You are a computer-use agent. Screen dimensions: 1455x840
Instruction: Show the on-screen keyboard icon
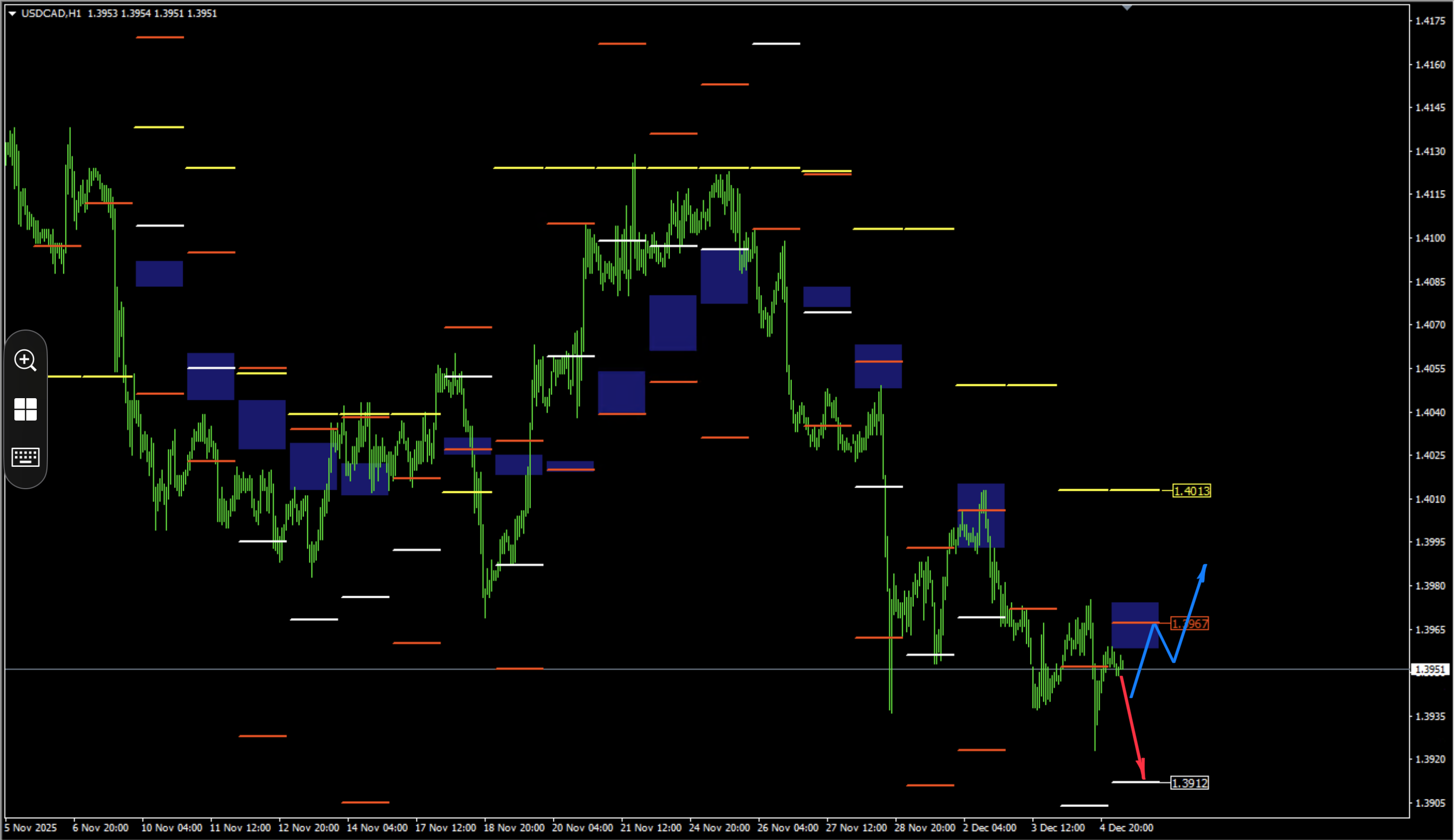pos(26,457)
